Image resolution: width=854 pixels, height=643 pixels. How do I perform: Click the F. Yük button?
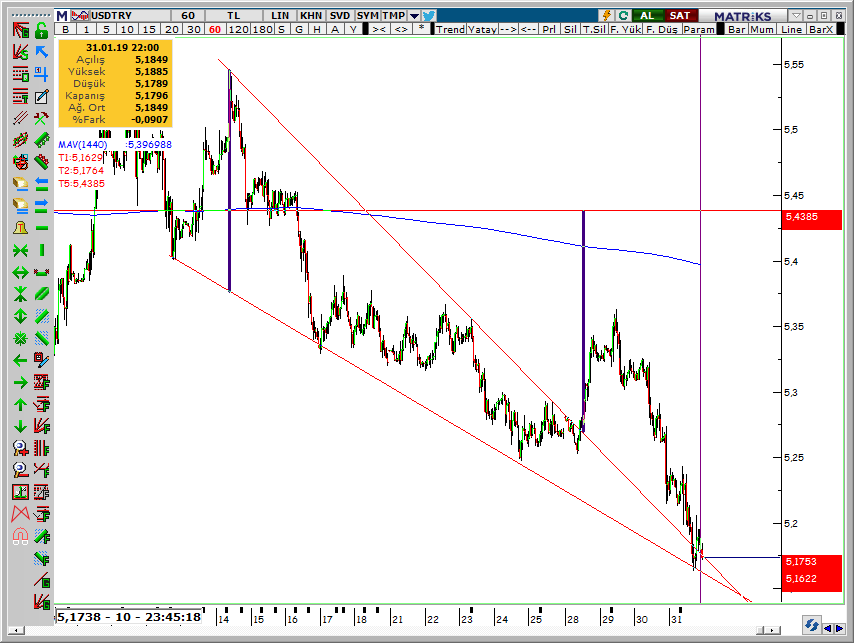coord(626,29)
